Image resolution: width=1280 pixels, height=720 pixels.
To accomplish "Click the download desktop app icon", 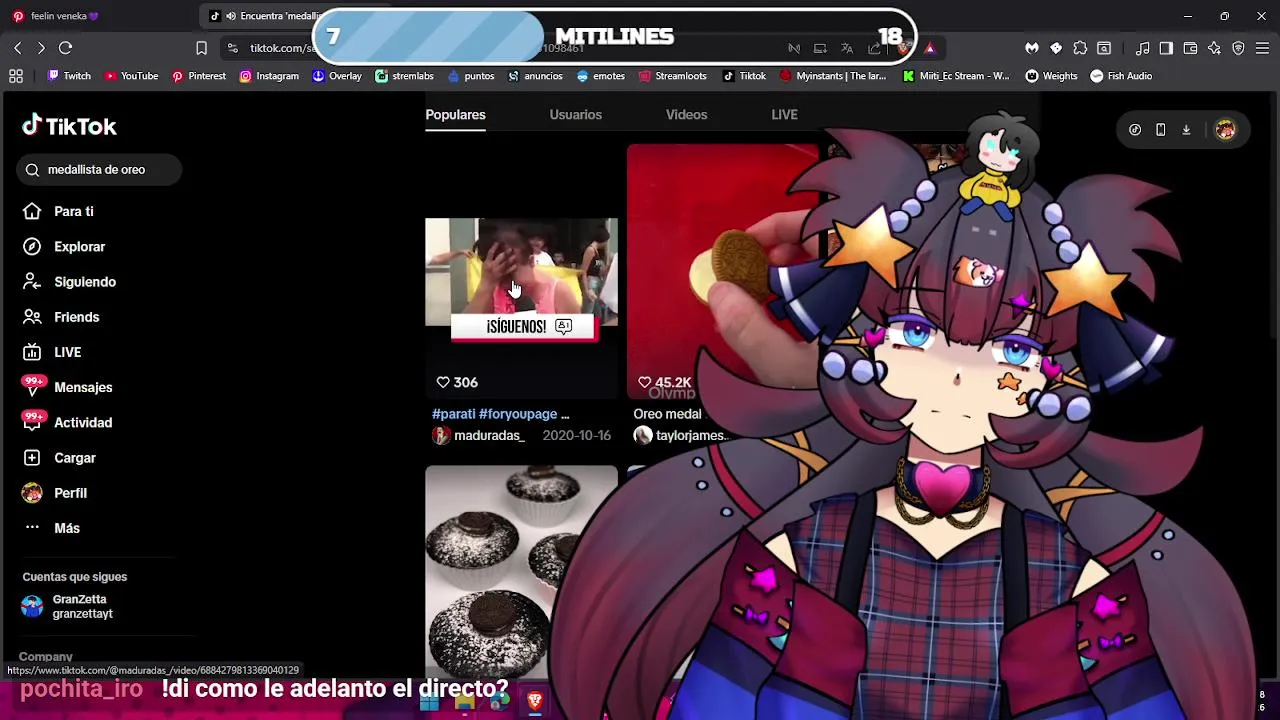I will point(1186,130).
